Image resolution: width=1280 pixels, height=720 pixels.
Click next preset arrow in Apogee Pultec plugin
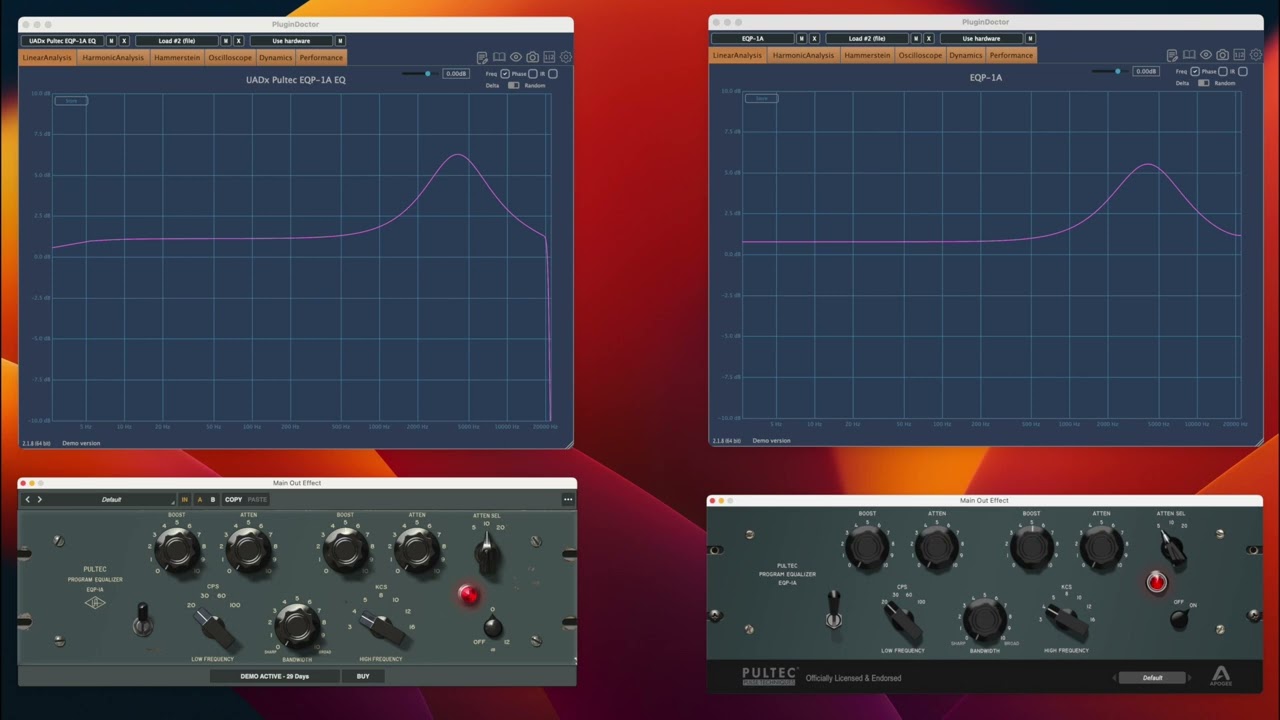pyautogui.click(x=1189, y=677)
